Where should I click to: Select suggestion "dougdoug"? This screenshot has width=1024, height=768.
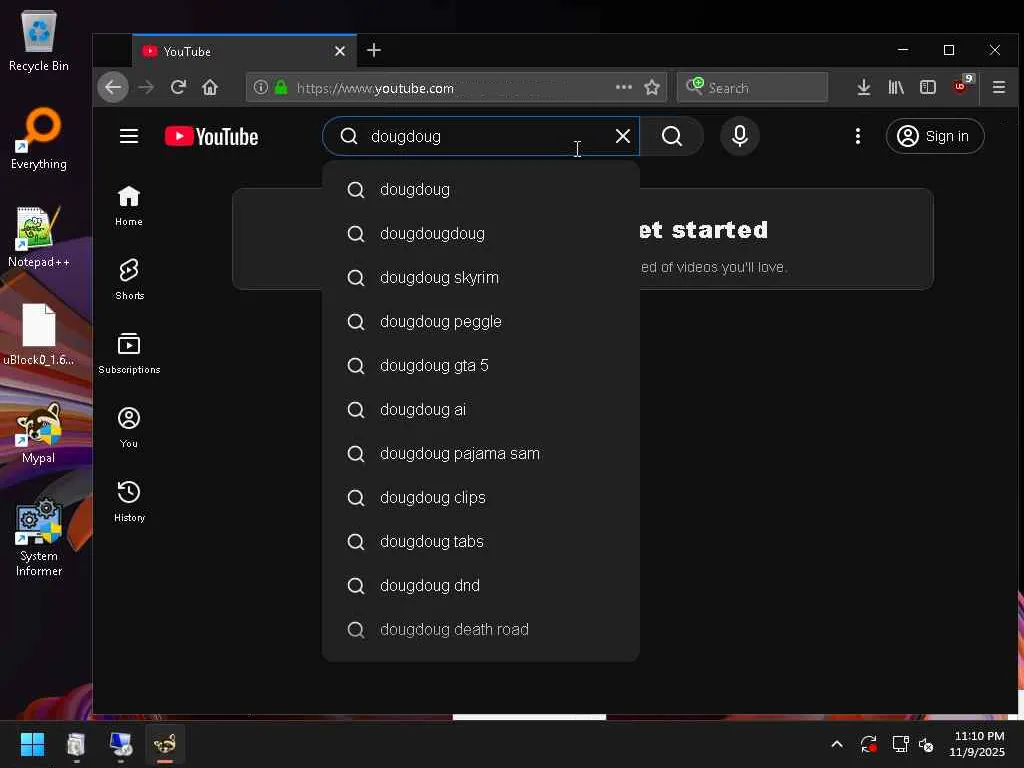481,189
